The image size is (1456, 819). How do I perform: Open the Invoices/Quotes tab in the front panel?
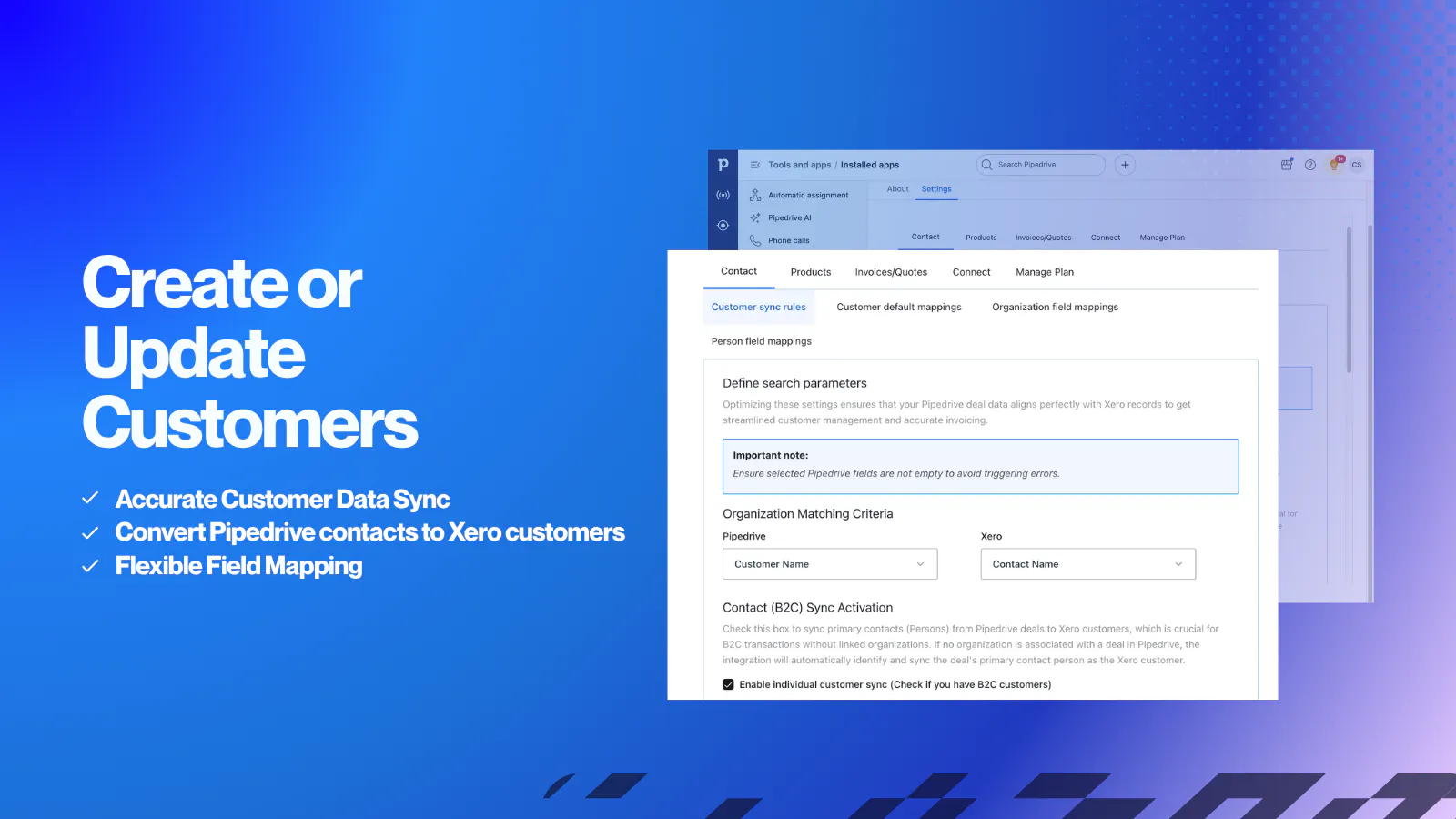tap(891, 272)
